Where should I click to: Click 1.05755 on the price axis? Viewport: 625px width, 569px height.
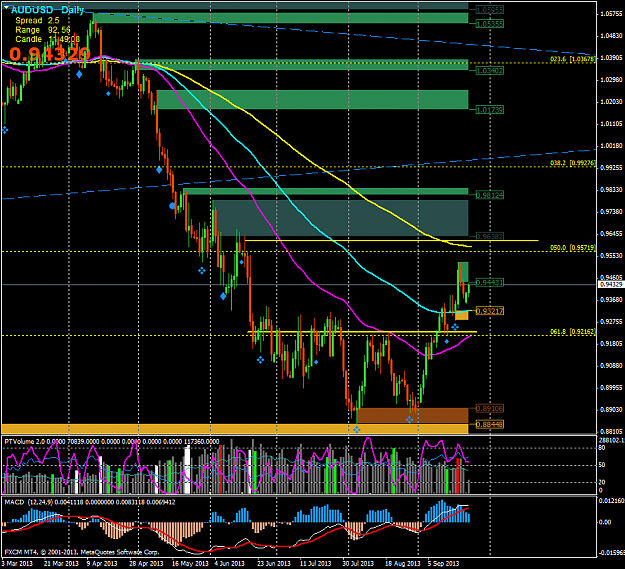pyautogui.click(x=611, y=14)
